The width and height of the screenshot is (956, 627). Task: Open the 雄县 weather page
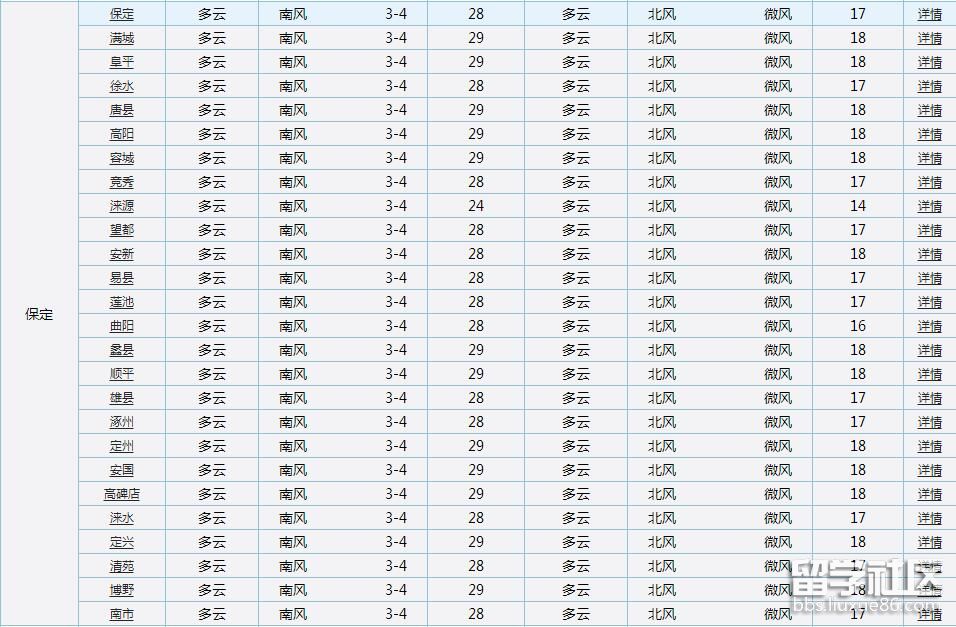(120, 398)
